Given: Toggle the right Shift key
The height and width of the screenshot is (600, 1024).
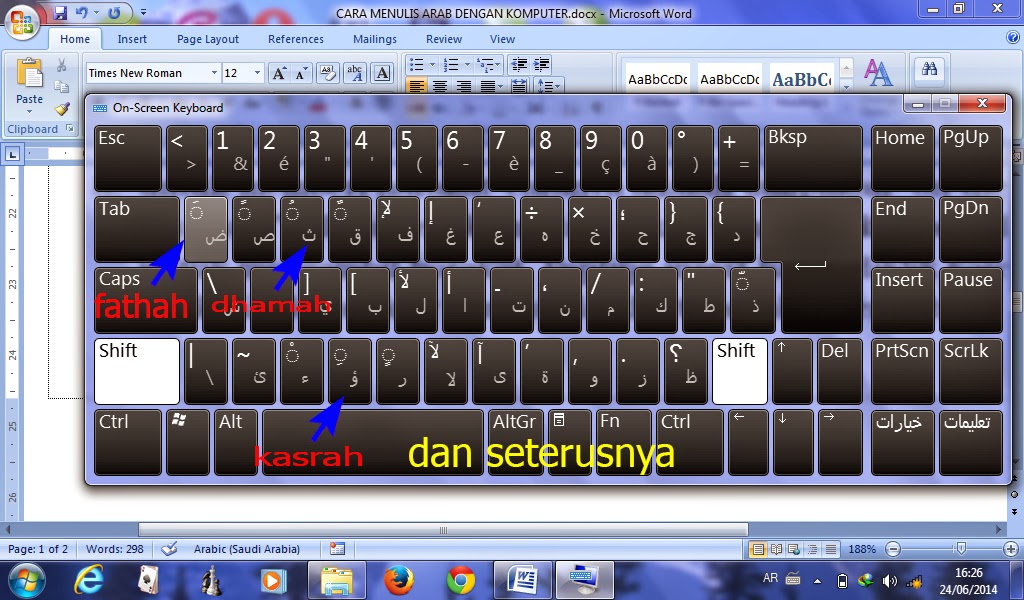Looking at the screenshot, I should tap(739, 371).
